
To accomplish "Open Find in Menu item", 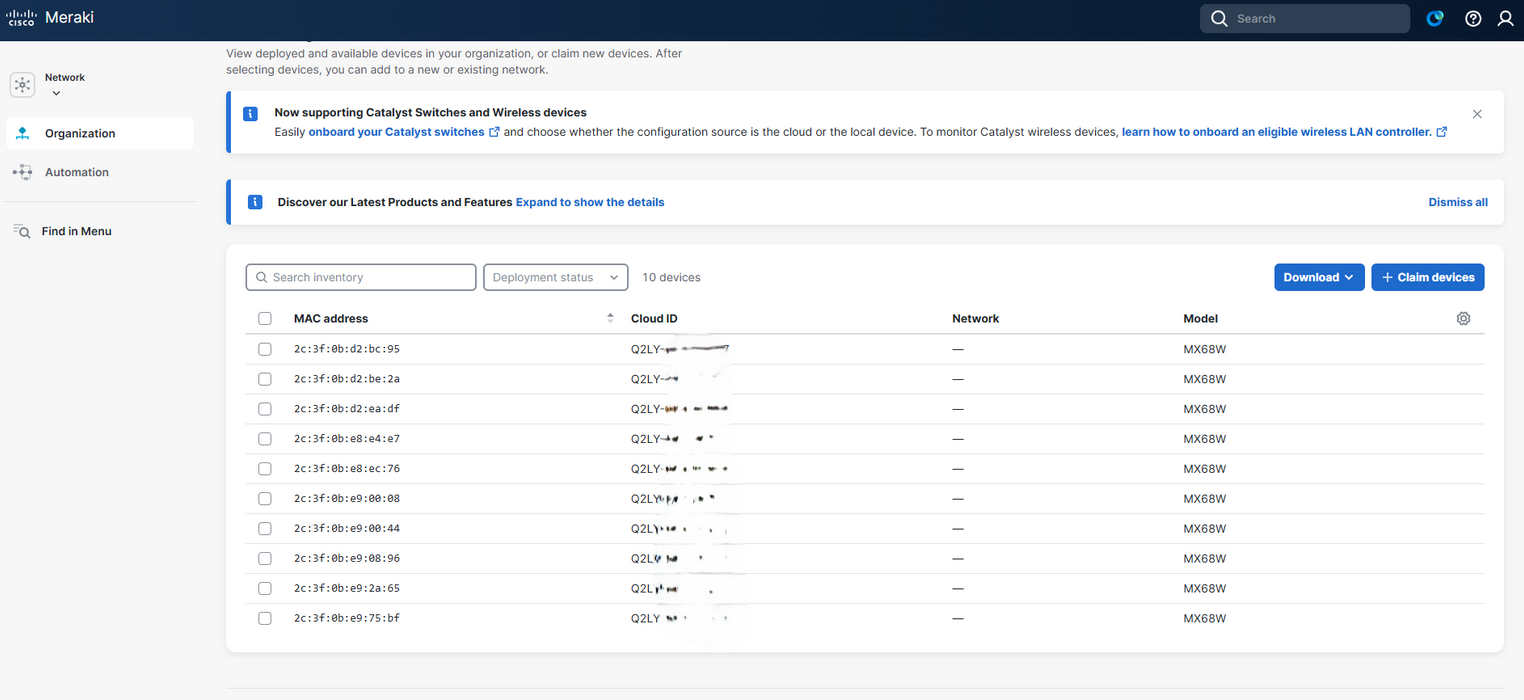I will click(x=76, y=231).
